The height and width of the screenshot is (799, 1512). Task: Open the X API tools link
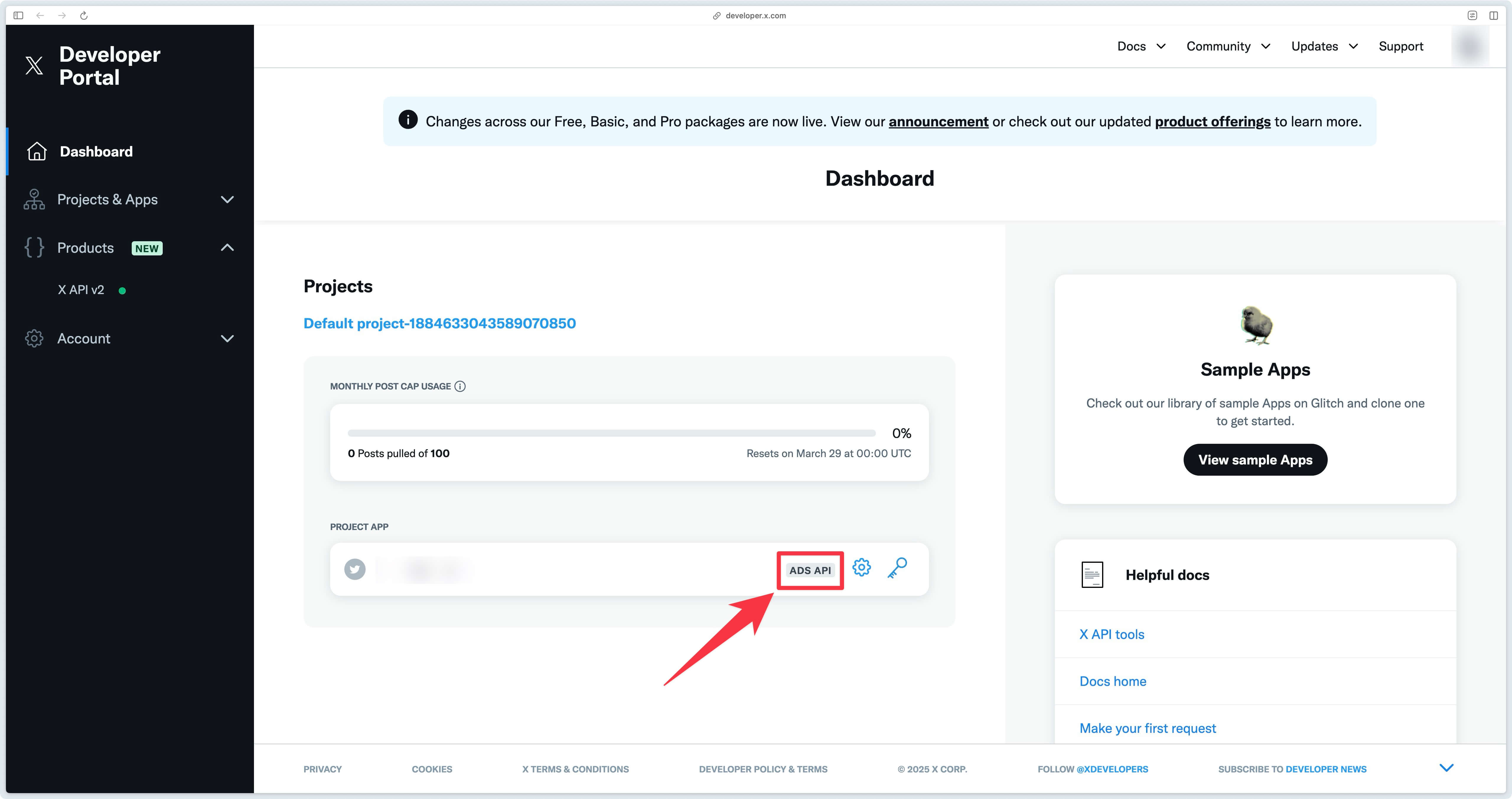1112,635
